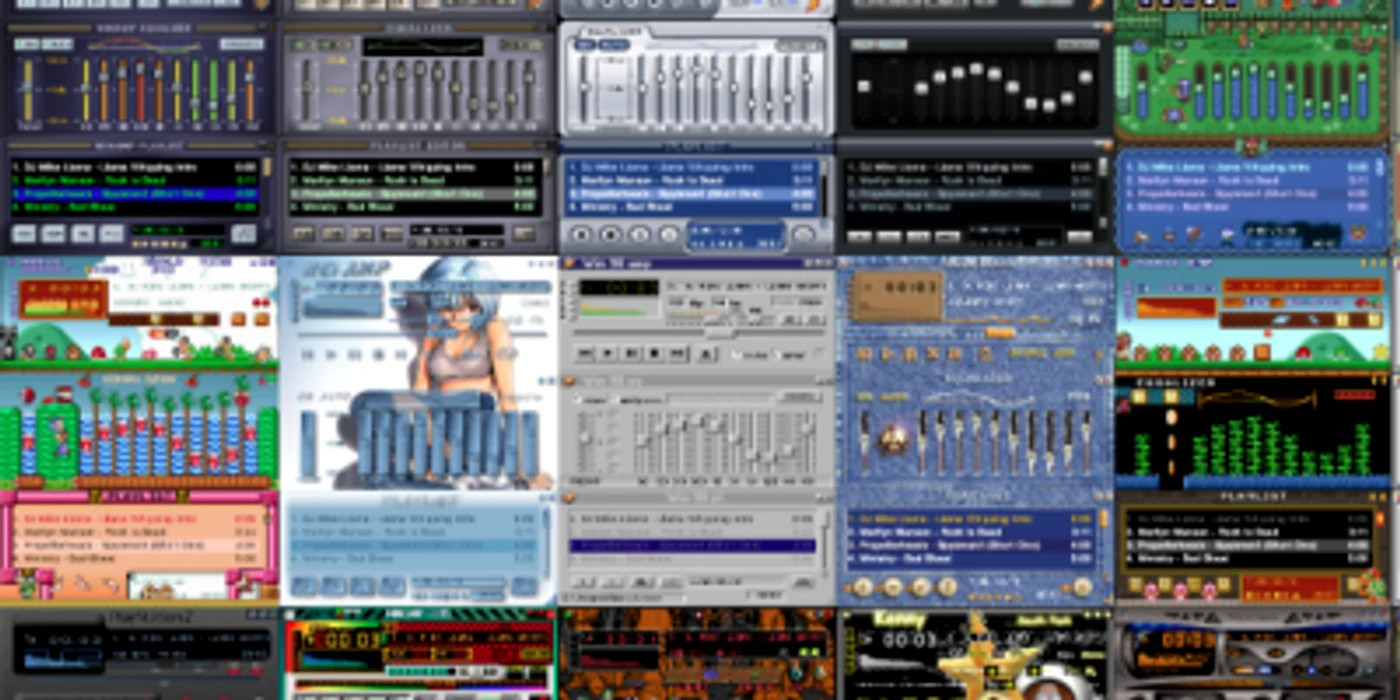Open PRESETS menu in gray metal skin equalizer
This screenshot has height=700, width=1400.
(x=520, y=46)
